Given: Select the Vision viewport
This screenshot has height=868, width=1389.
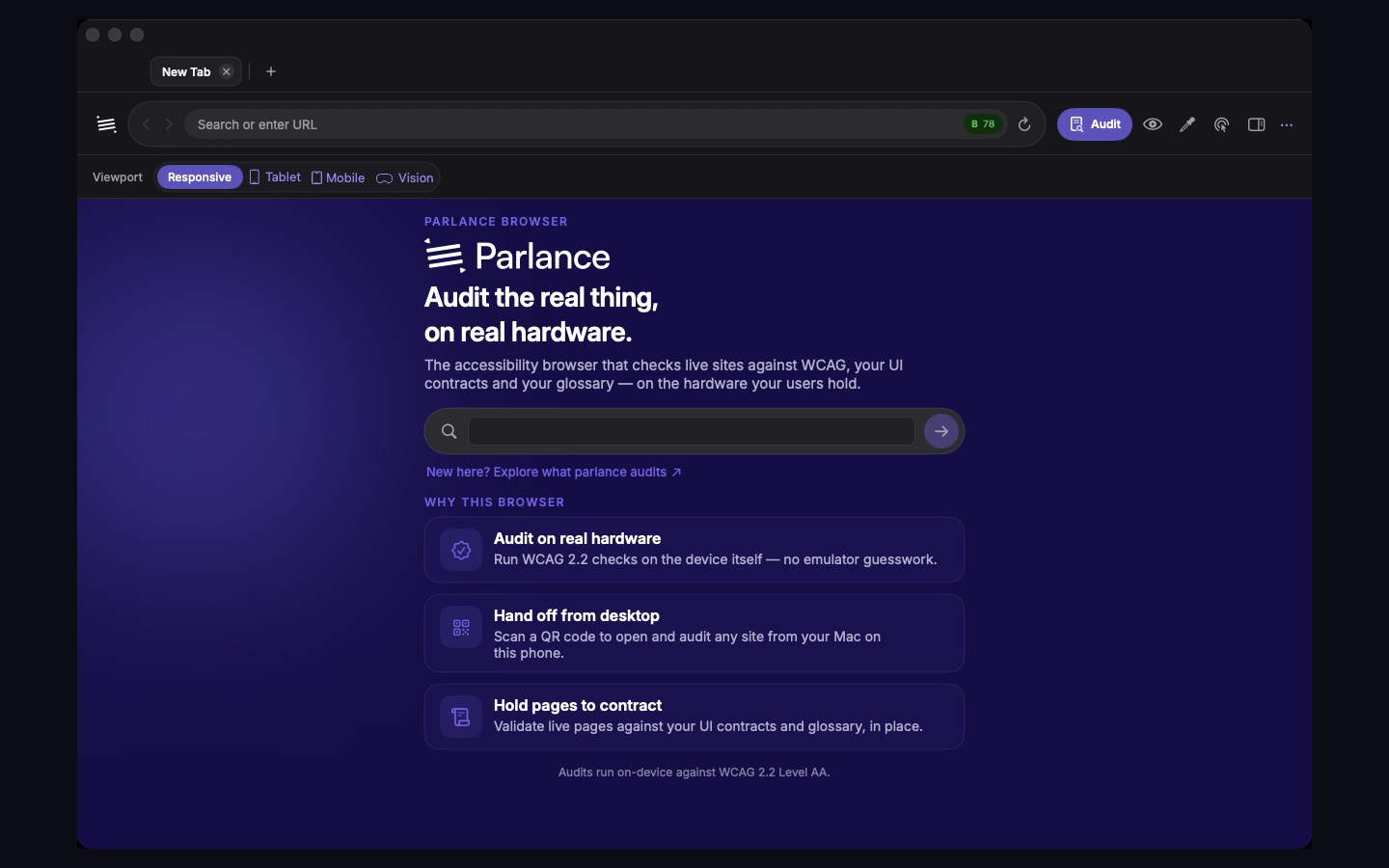Looking at the screenshot, I should click(405, 177).
